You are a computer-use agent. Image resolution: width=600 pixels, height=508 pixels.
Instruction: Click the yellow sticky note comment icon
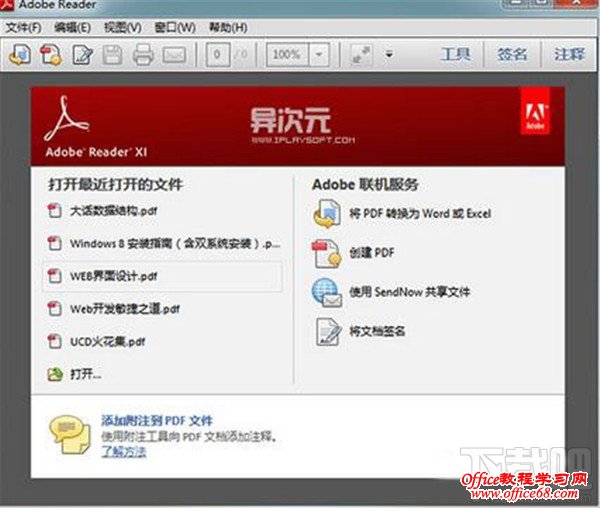(70, 435)
